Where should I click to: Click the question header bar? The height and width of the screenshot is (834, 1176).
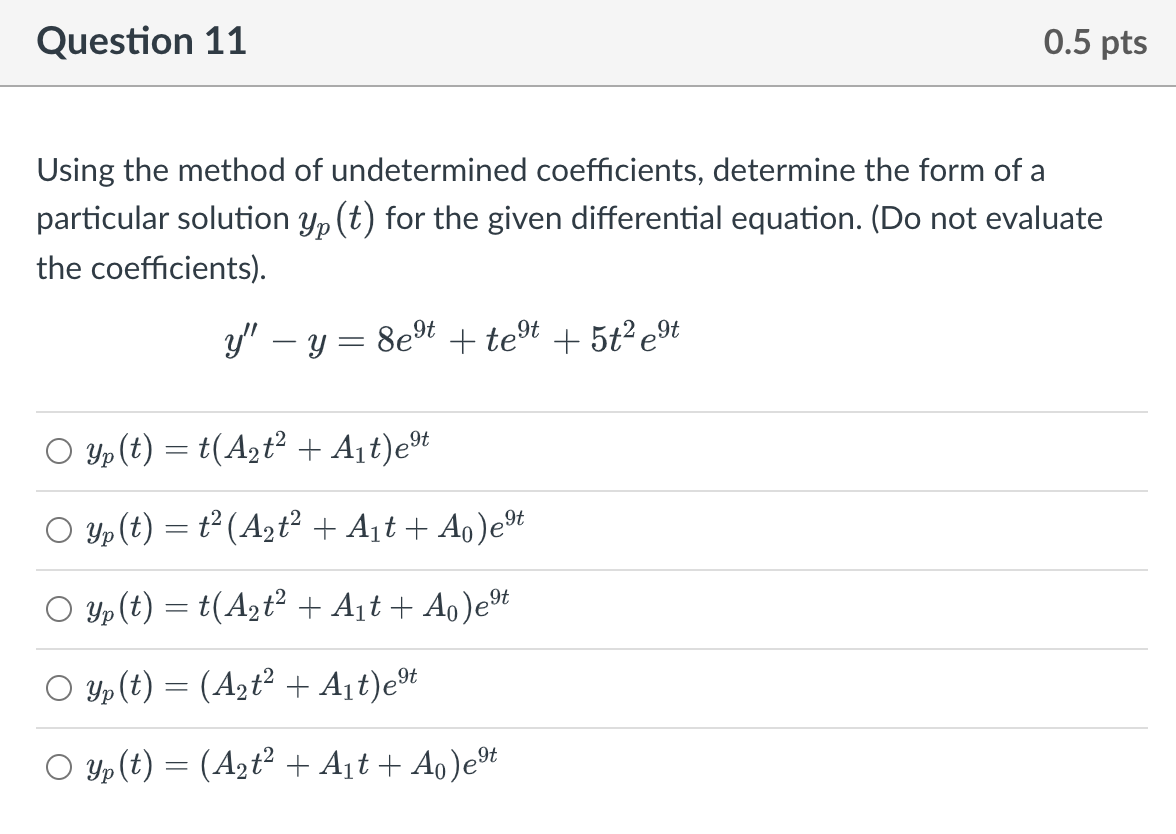point(588,42)
